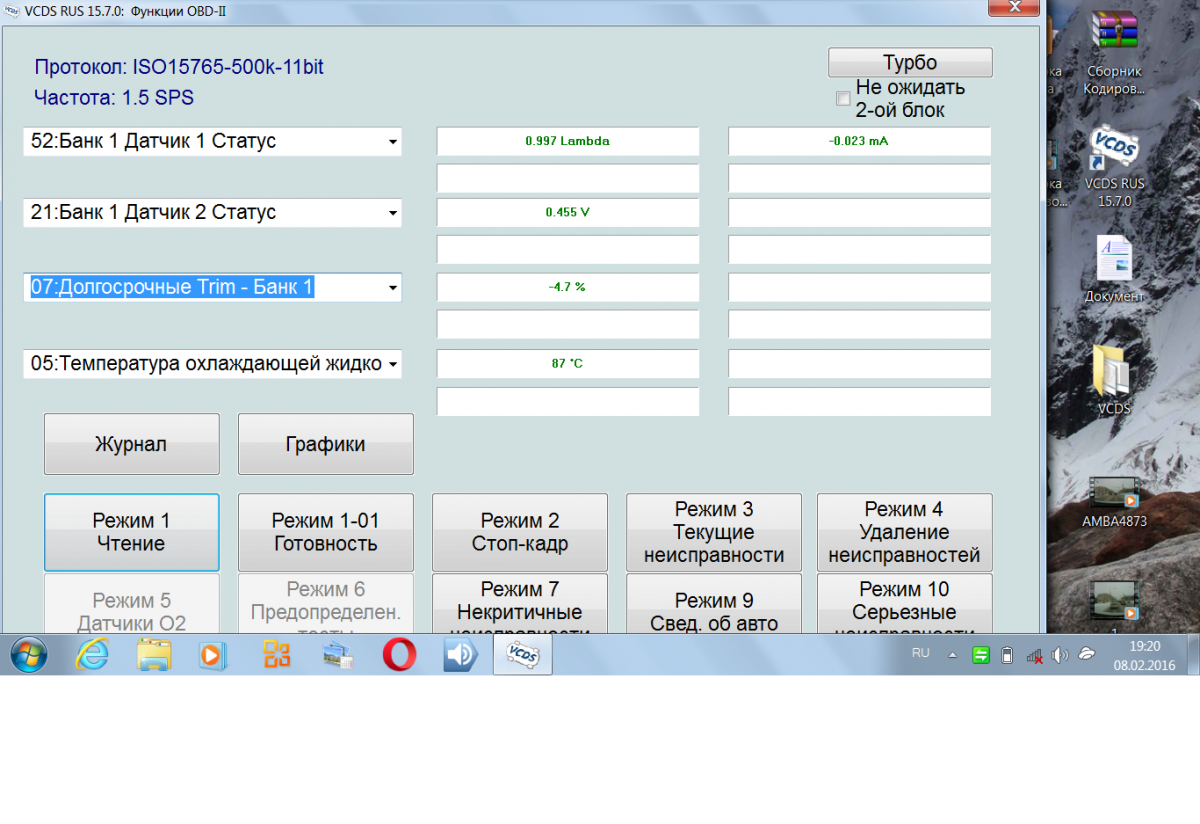Open the Сборник Кодиров WinRAR archive icon
This screenshot has width=1200, height=824.
point(1114,52)
